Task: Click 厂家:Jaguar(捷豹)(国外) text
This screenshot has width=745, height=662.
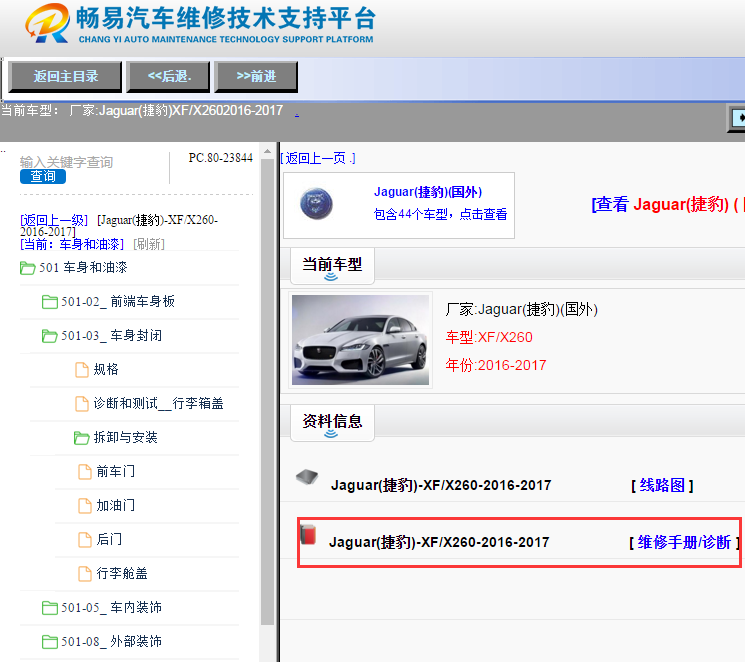Action: [x=521, y=309]
